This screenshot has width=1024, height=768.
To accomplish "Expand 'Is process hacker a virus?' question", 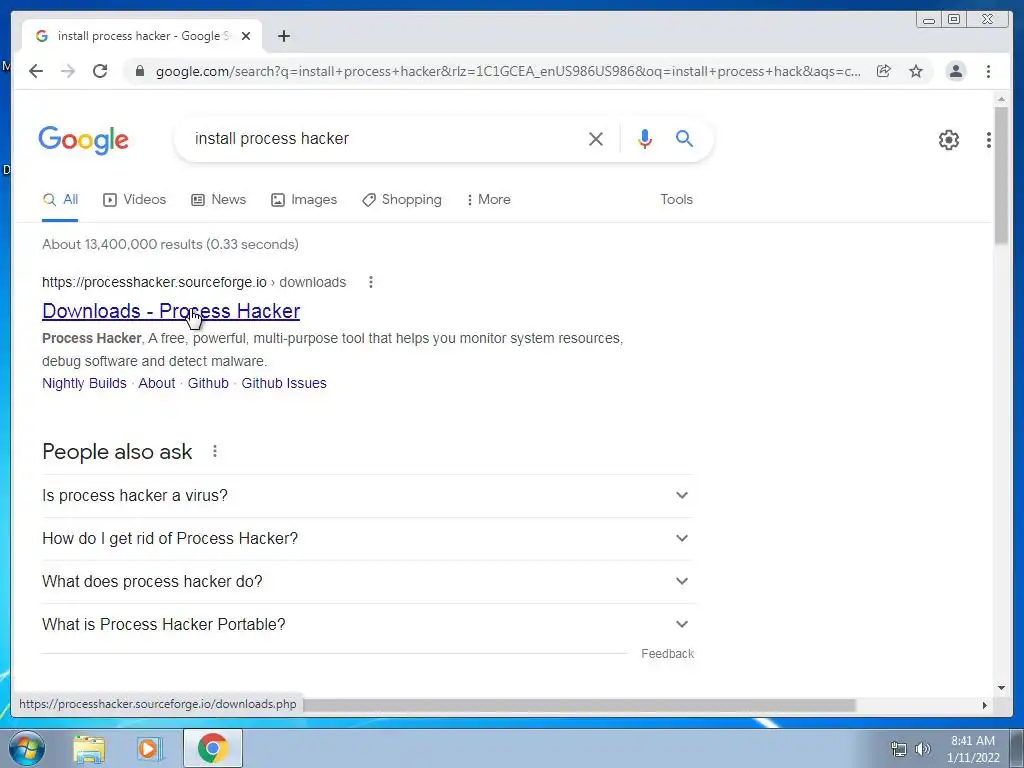I will [368, 496].
